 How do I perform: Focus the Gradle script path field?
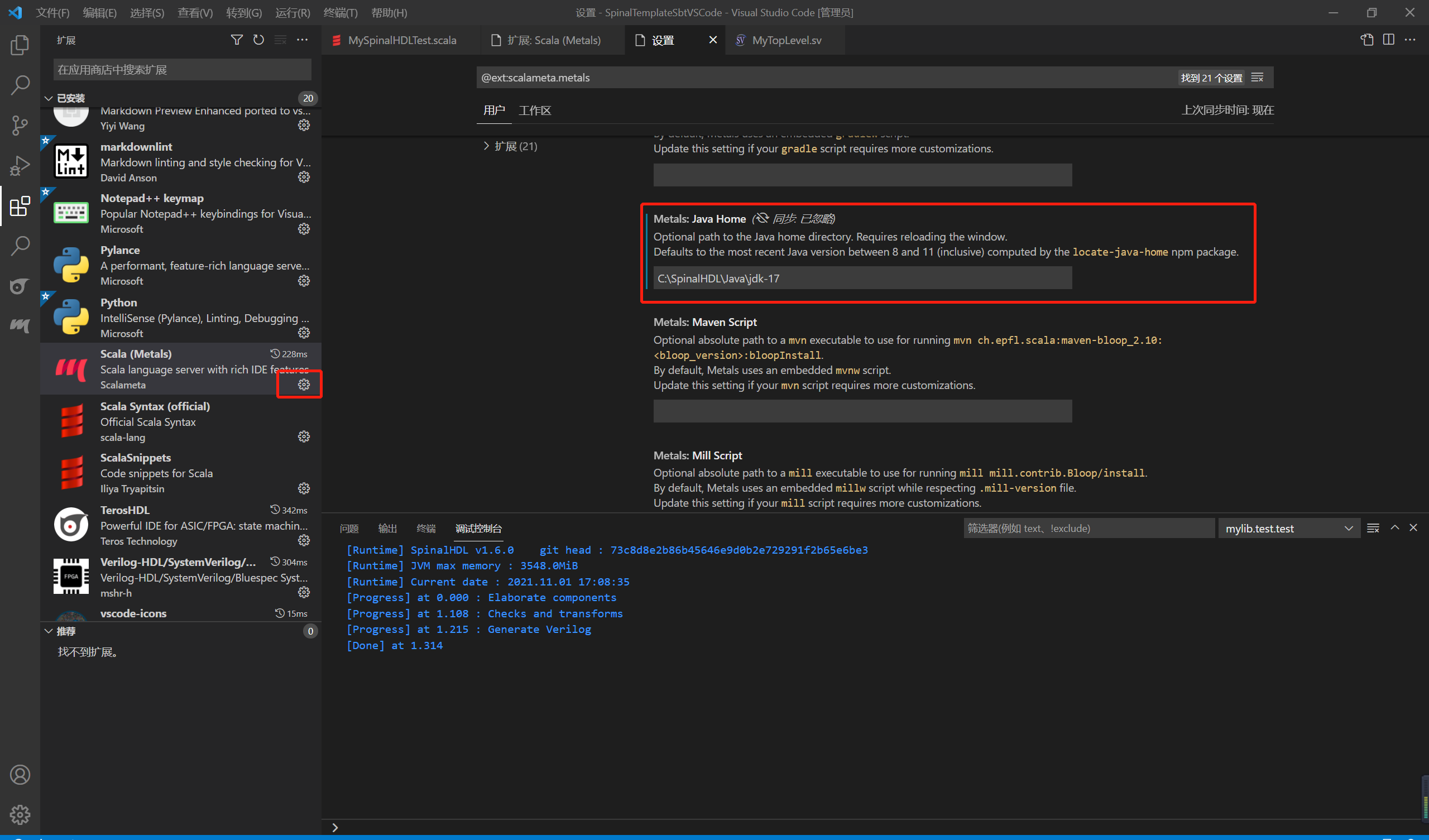[x=862, y=175]
